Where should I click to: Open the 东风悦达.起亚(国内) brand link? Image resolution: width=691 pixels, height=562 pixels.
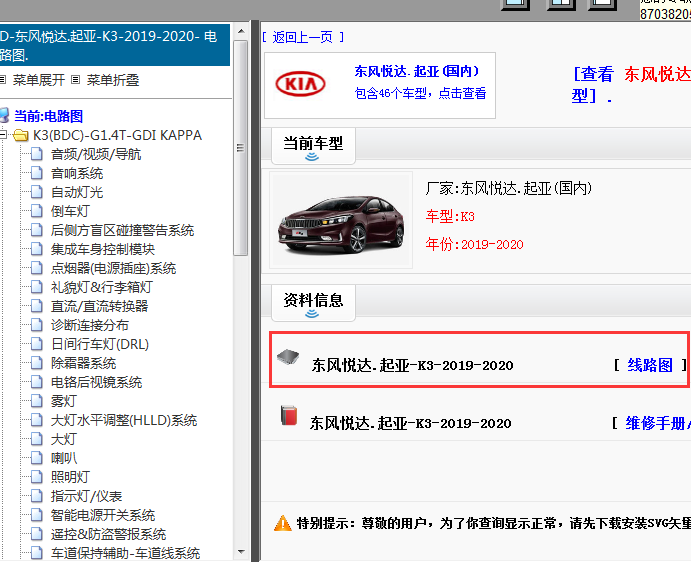point(416,71)
